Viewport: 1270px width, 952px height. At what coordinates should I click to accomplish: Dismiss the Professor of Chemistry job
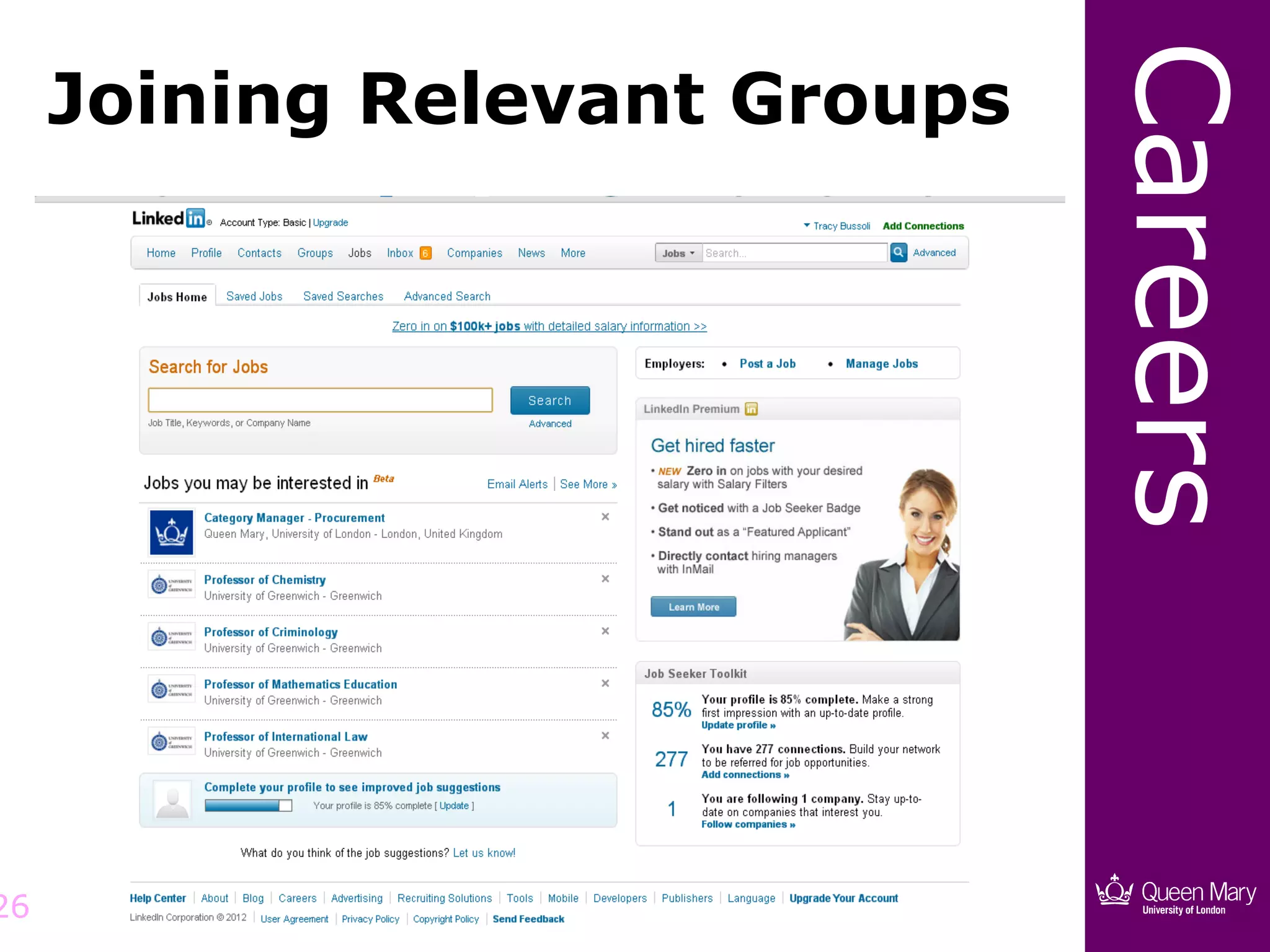(x=605, y=579)
